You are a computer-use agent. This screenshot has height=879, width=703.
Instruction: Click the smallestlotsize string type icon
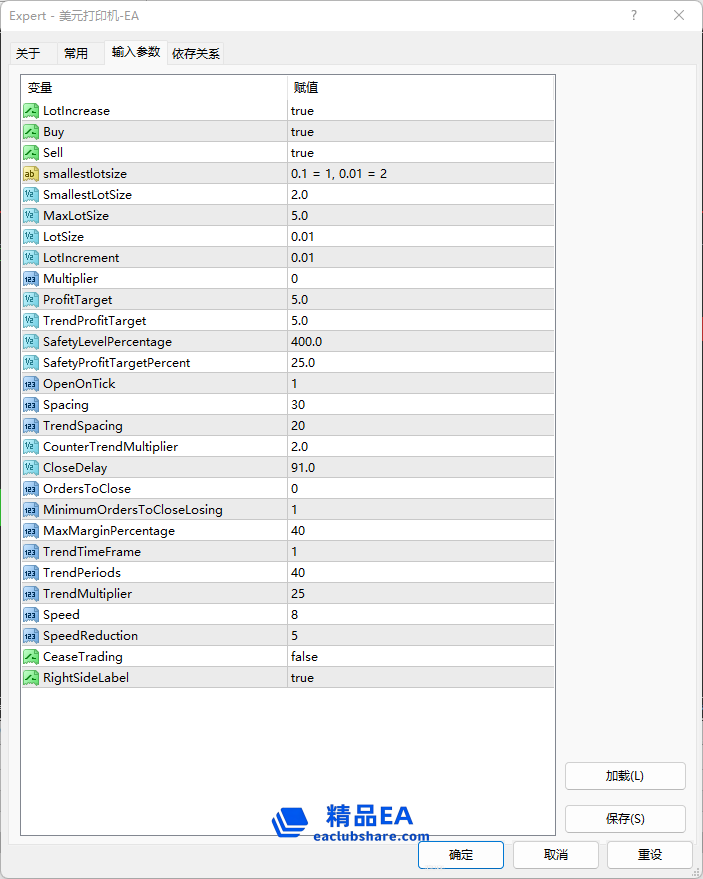(31, 174)
